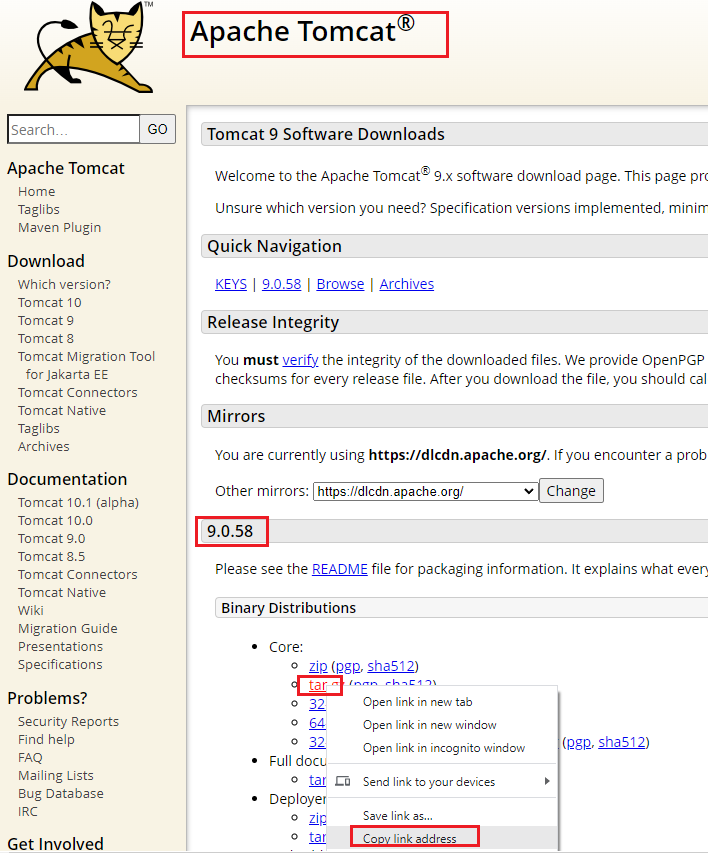Click the Apache Tomcat cat logo
The width and height of the screenshot is (708, 853).
[90, 47]
